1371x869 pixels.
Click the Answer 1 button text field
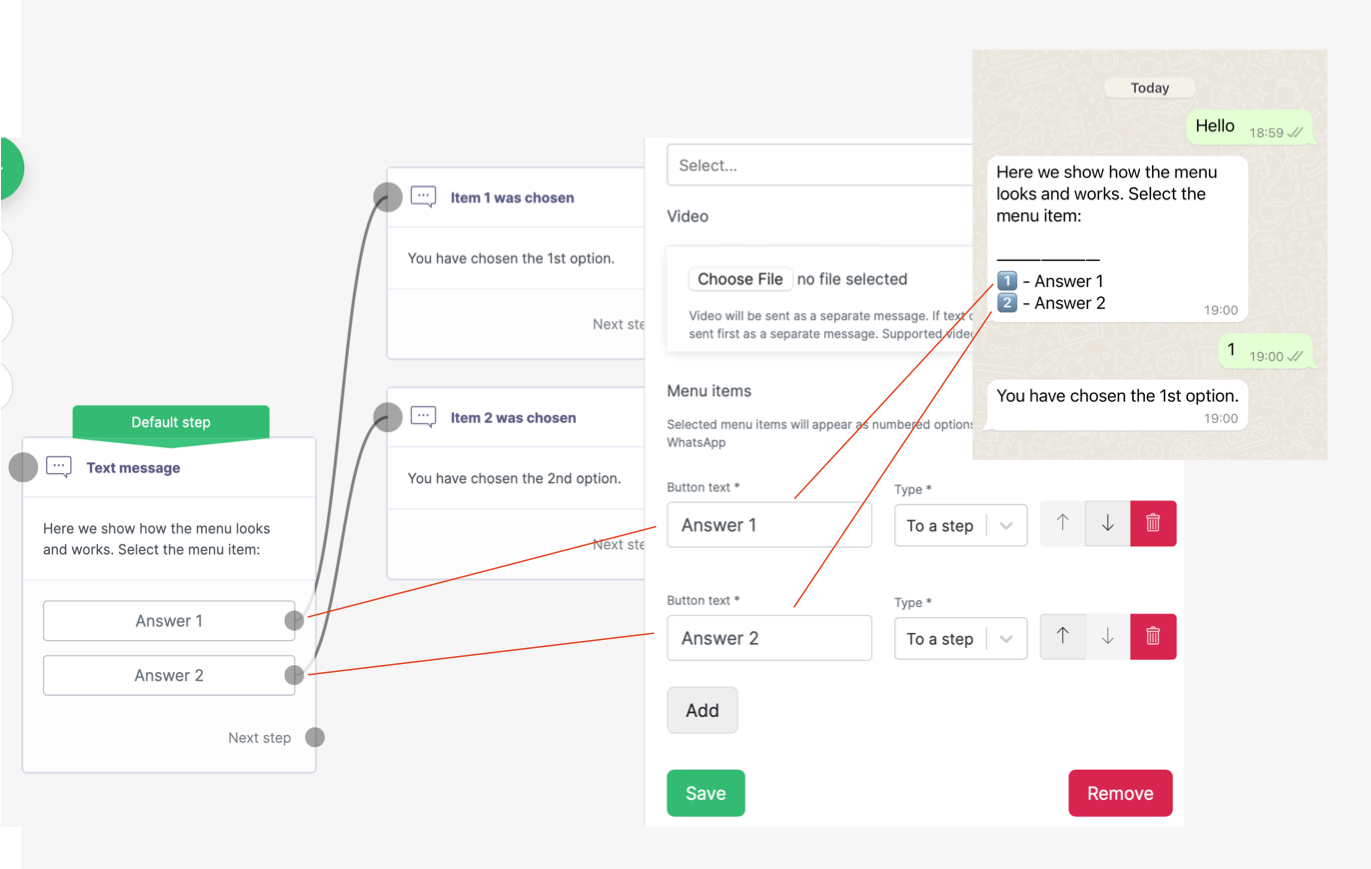(x=768, y=525)
